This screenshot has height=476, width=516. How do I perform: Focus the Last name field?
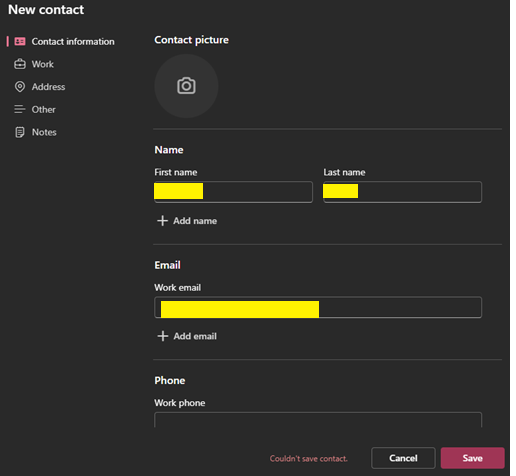point(402,192)
